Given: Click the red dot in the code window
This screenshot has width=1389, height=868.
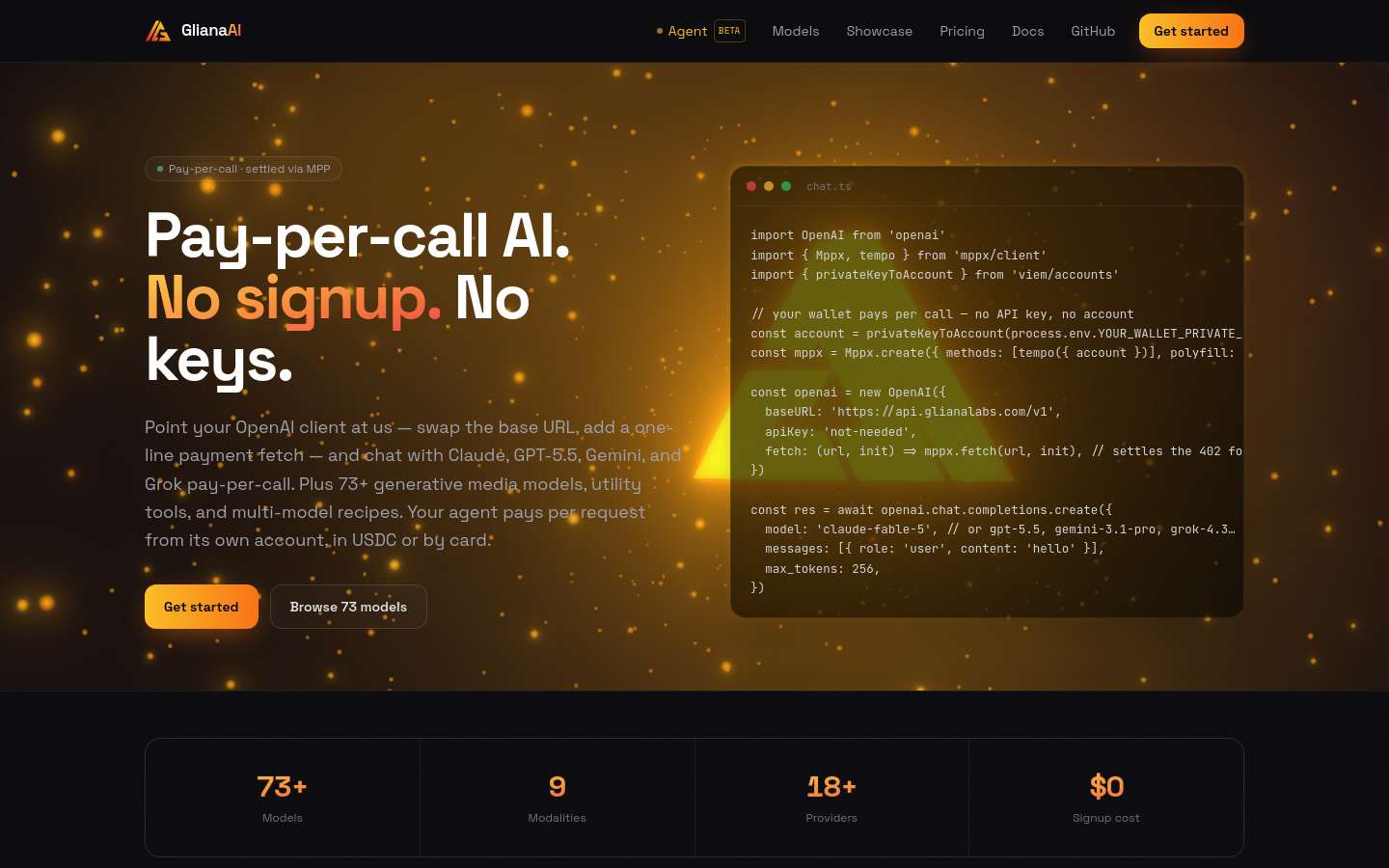Looking at the screenshot, I should click(751, 186).
